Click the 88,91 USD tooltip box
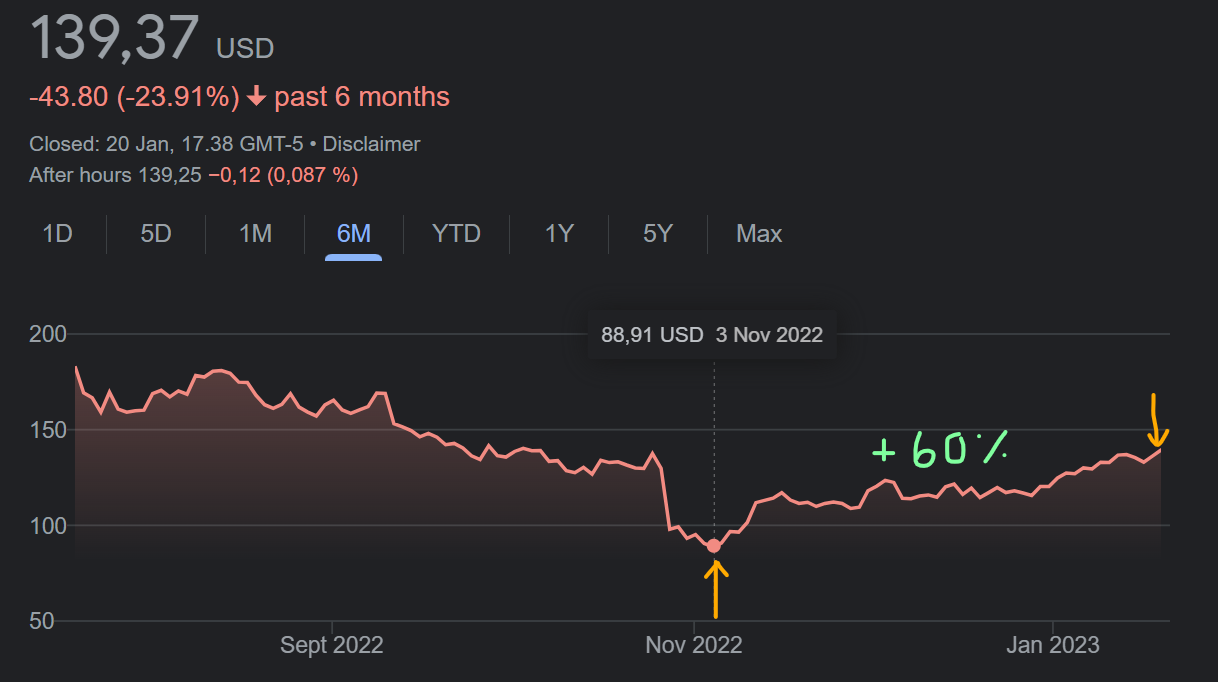This screenshot has width=1218, height=682. click(712, 335)
